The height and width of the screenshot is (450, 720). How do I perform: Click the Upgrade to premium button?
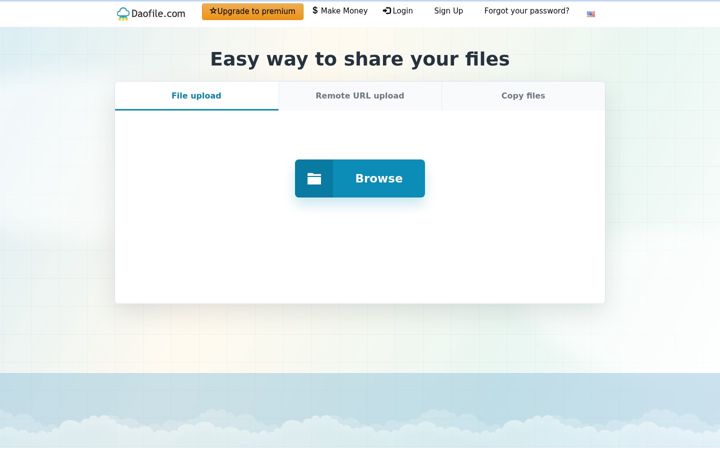tap(253, 11)
